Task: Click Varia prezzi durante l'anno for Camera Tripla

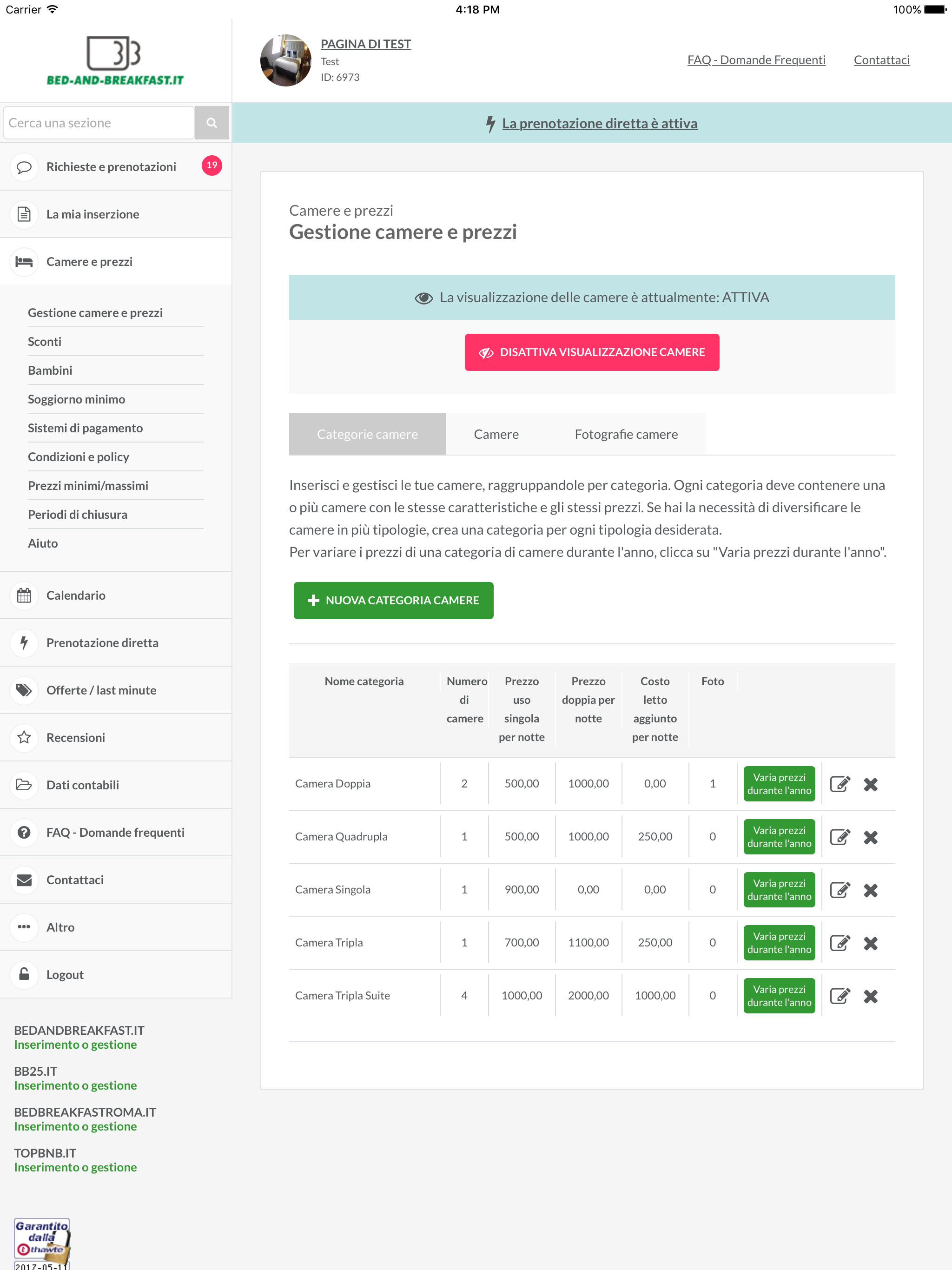Action: tap(779, 943)
